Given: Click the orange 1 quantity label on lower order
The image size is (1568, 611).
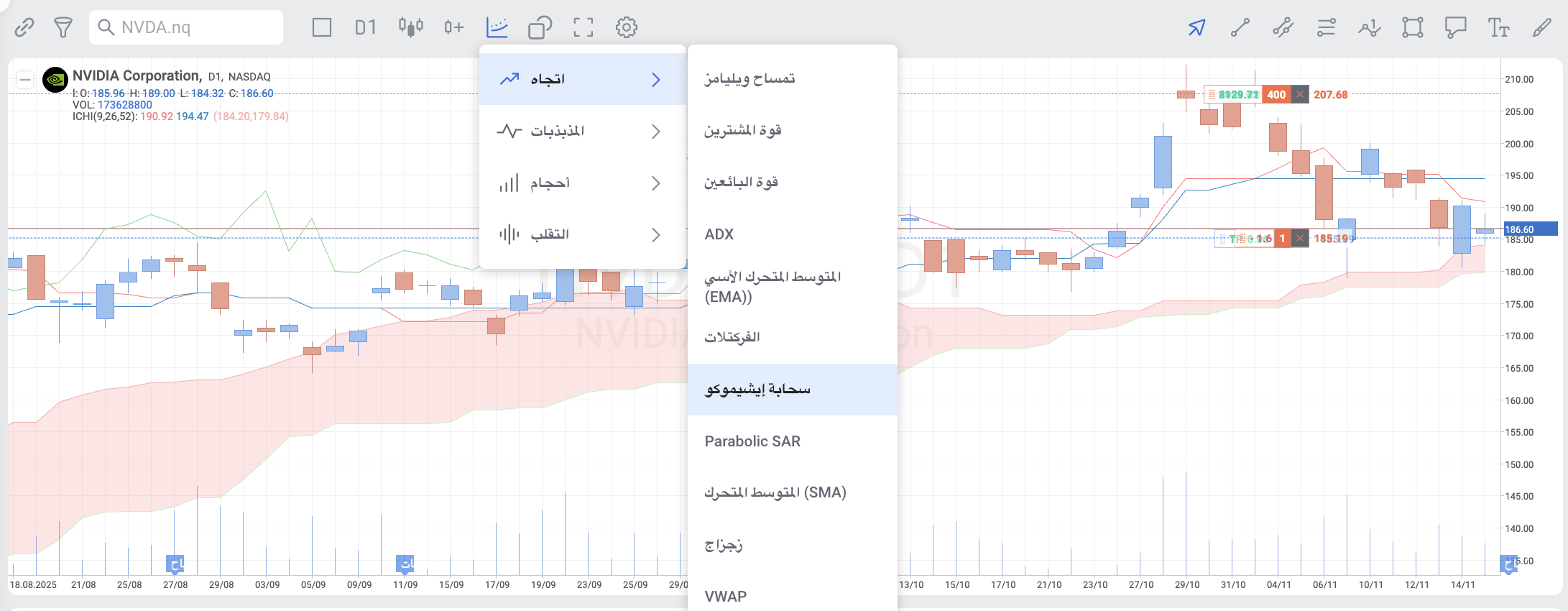Looking at the screenshot, I should coord(1283,238).
